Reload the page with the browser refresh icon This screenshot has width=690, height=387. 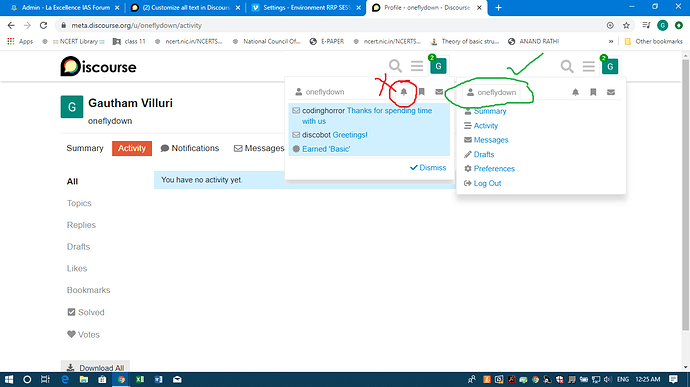[43, 26]
